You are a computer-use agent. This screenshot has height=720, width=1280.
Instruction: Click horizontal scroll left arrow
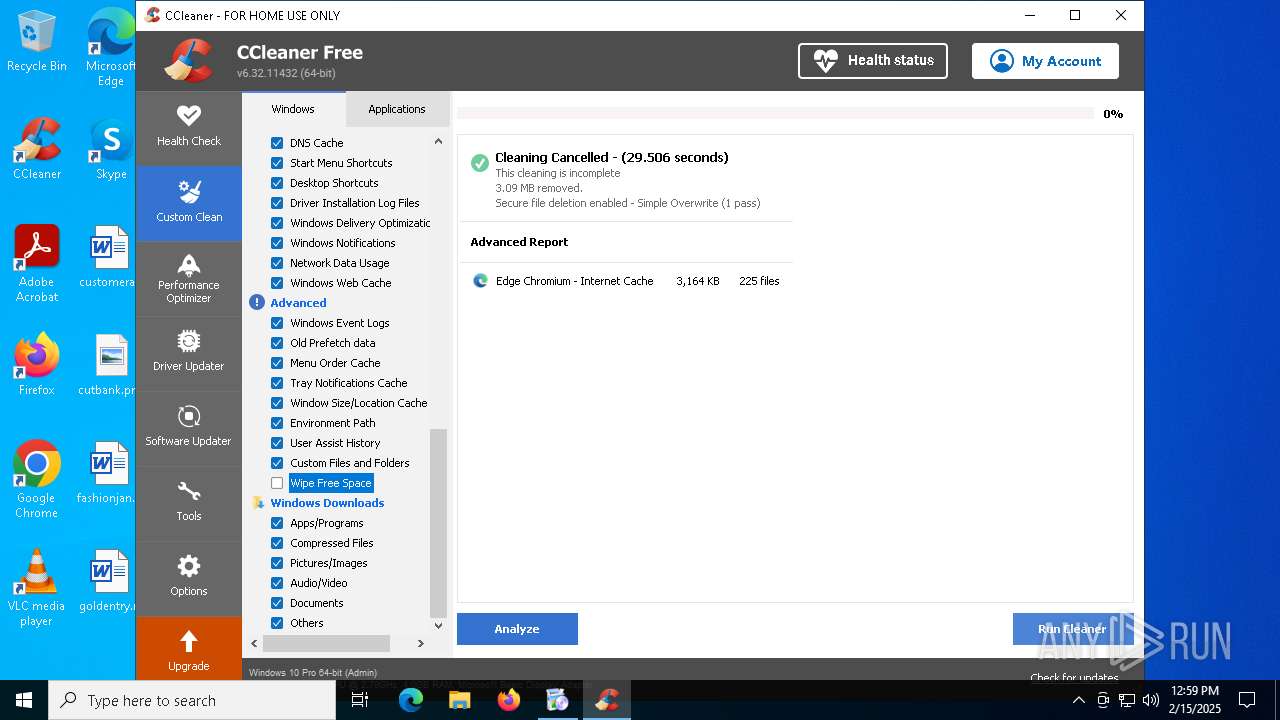[x=254, y=643]
